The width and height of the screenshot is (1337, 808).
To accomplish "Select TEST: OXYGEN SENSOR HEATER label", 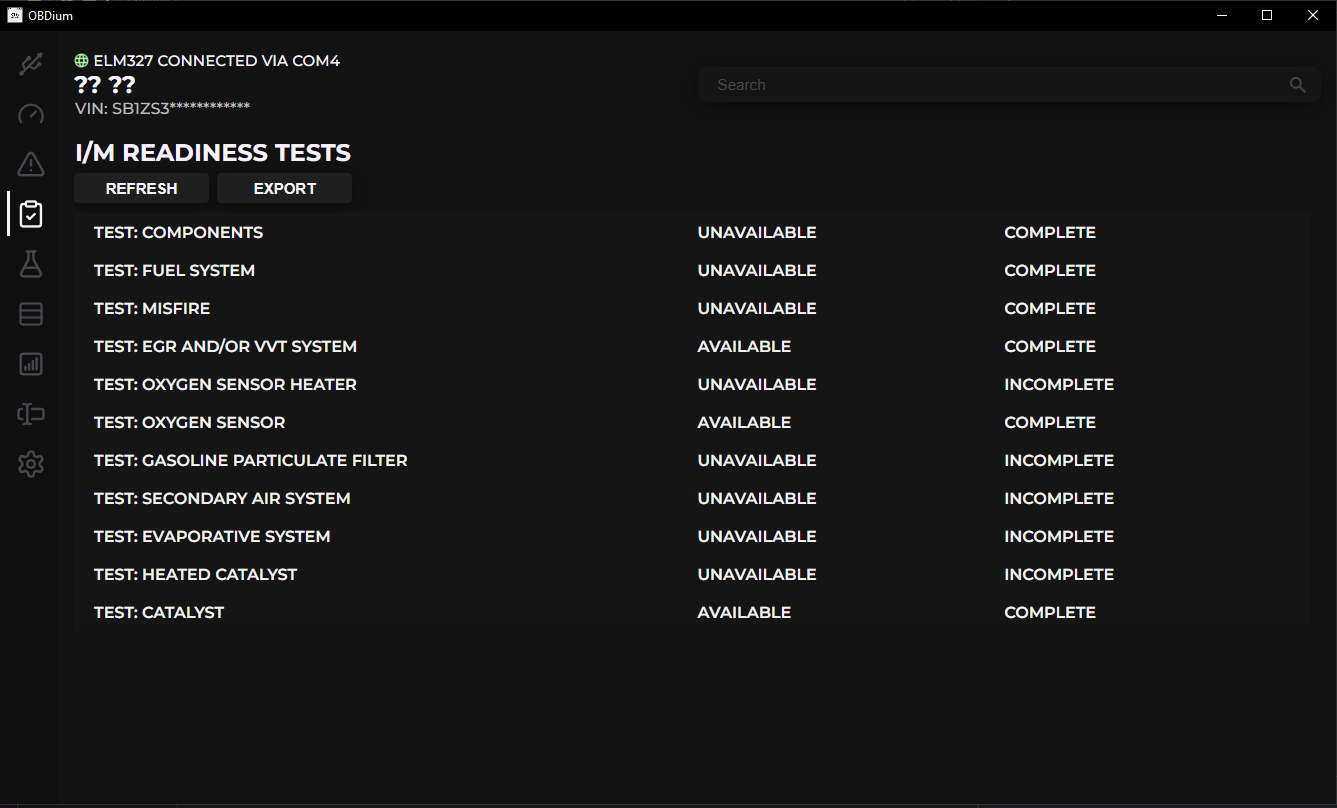I will (x=225, y=384).
